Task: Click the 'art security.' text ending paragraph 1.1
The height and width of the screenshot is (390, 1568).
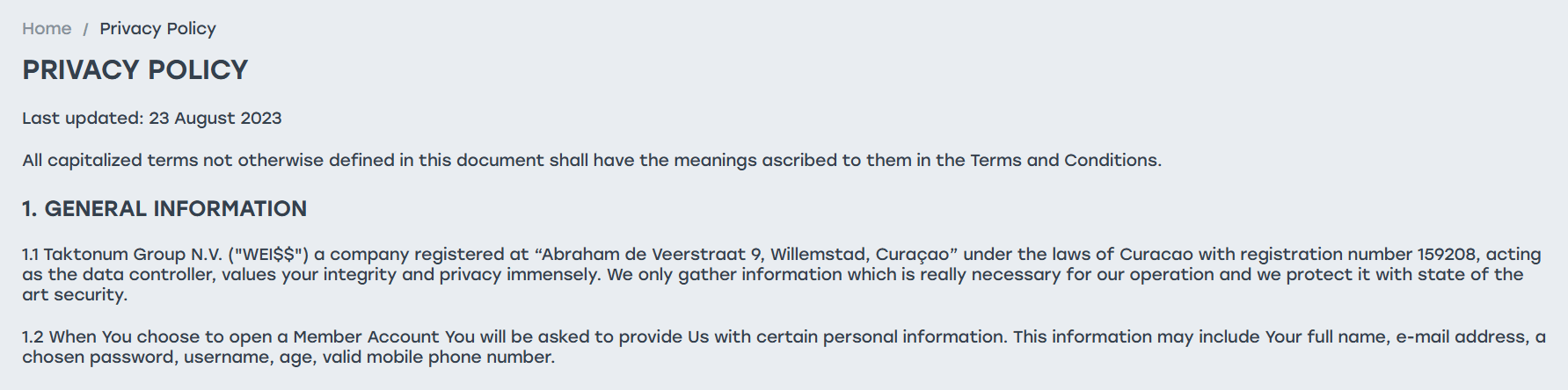Action: coord(75,295)
